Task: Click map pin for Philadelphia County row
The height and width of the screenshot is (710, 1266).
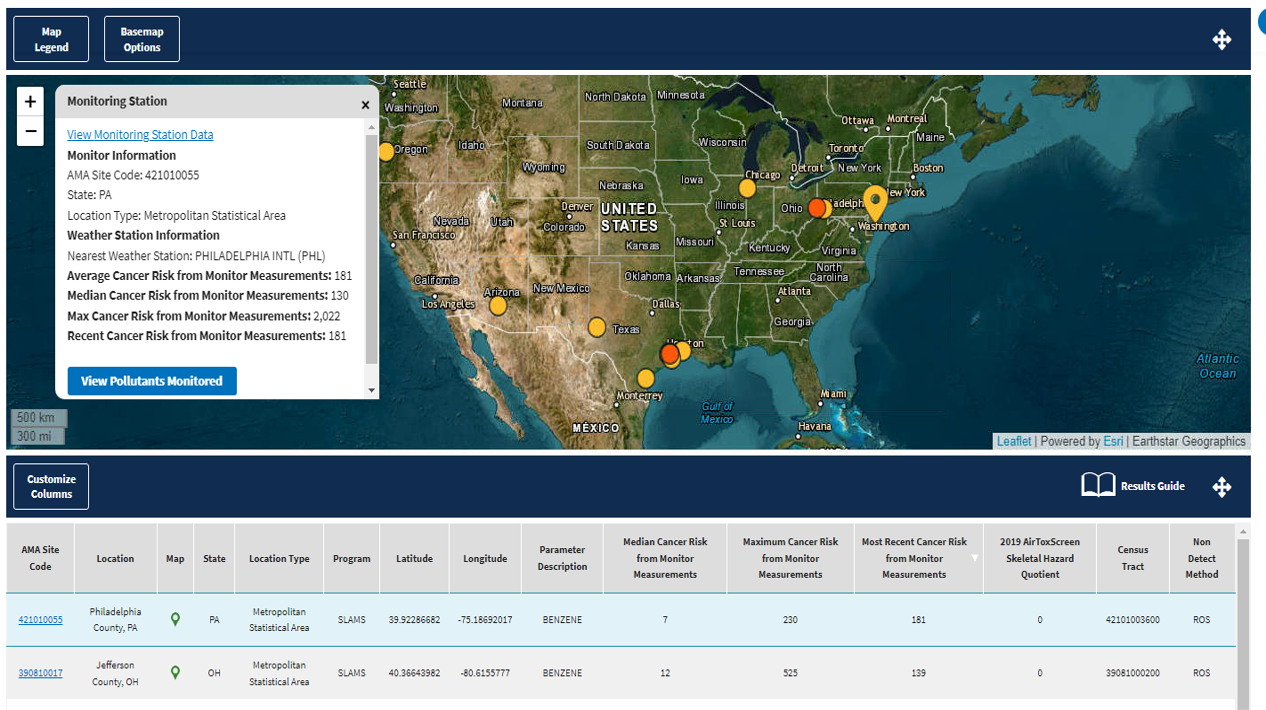Action: click(175, 619)
